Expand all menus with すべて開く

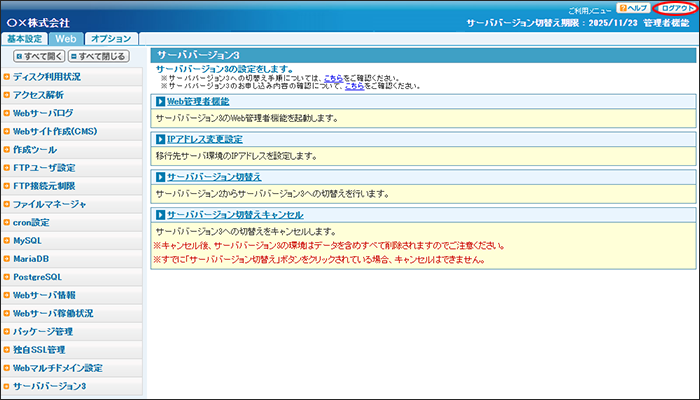[x=39, y=57]
